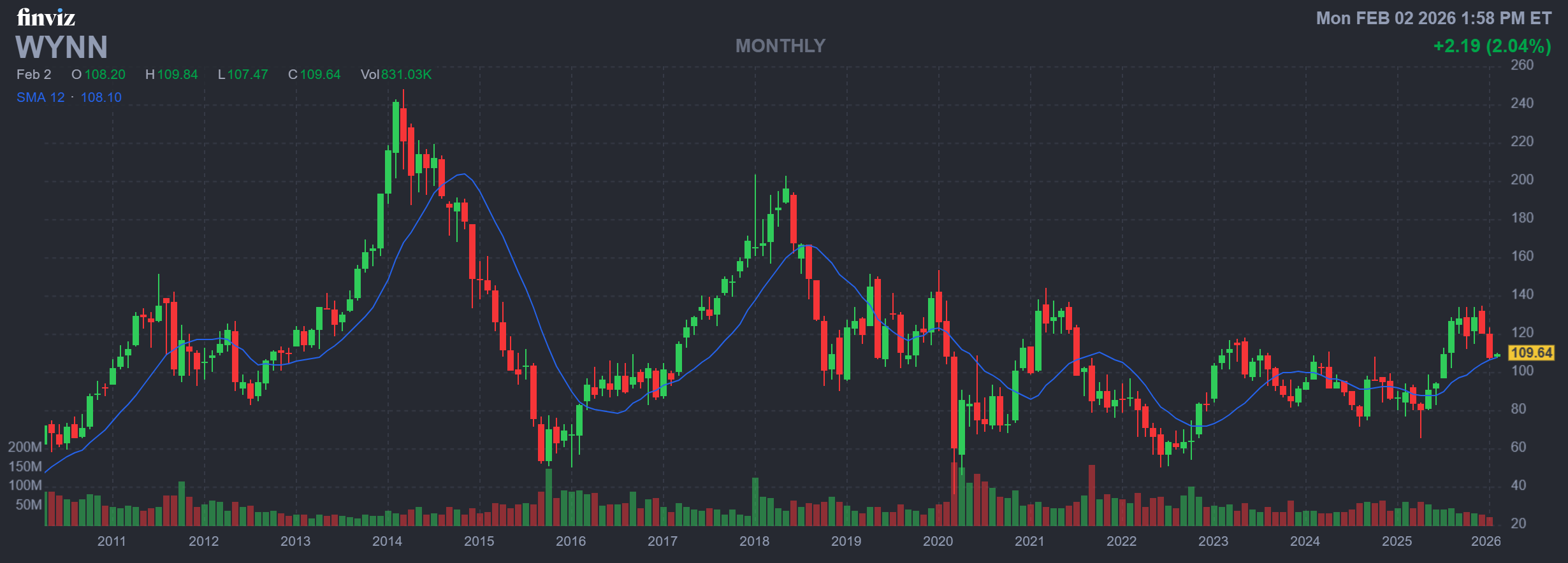The width and height of the screenshot is (1568, 563).
Task: Click the 2020 year label on time axis
Action: click(x=938, y=541)
